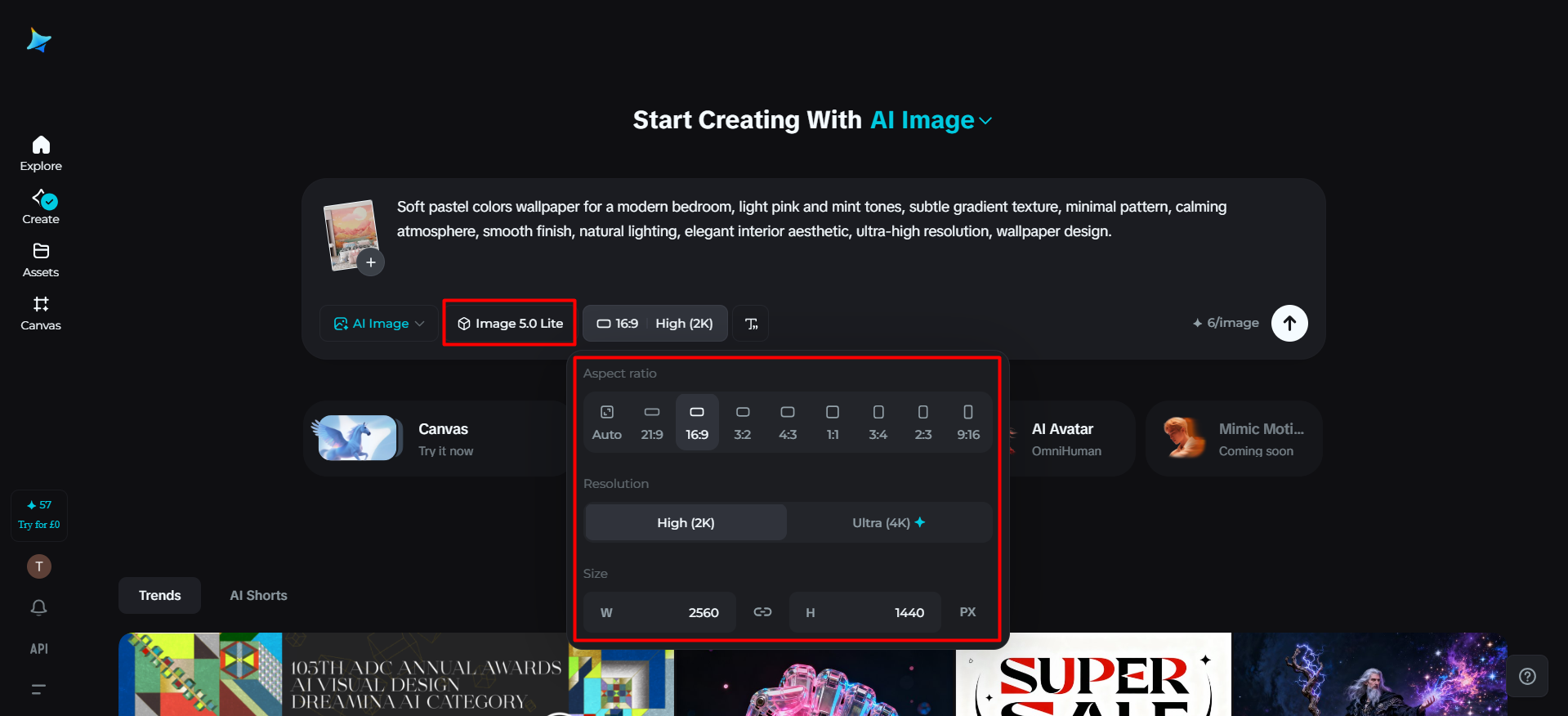Open the notifications bell
The height and width of the screenshot is (716, 1568).
click(x=39, y=607)
